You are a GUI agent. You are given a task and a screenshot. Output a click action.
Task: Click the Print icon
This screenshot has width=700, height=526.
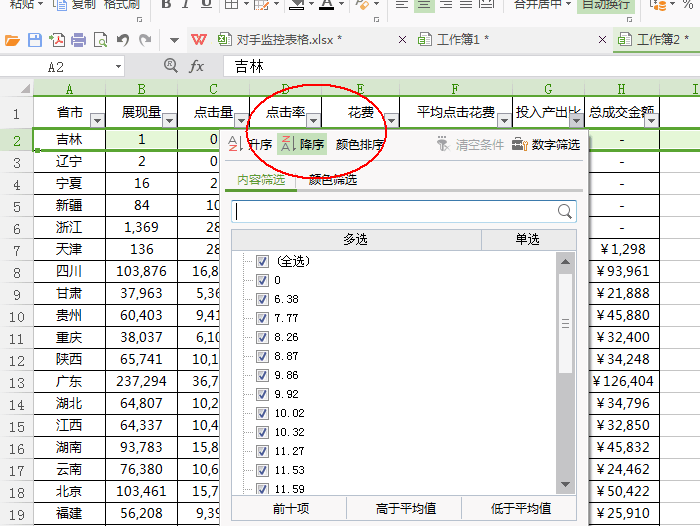pyautogui.click(x=79, y=40)
